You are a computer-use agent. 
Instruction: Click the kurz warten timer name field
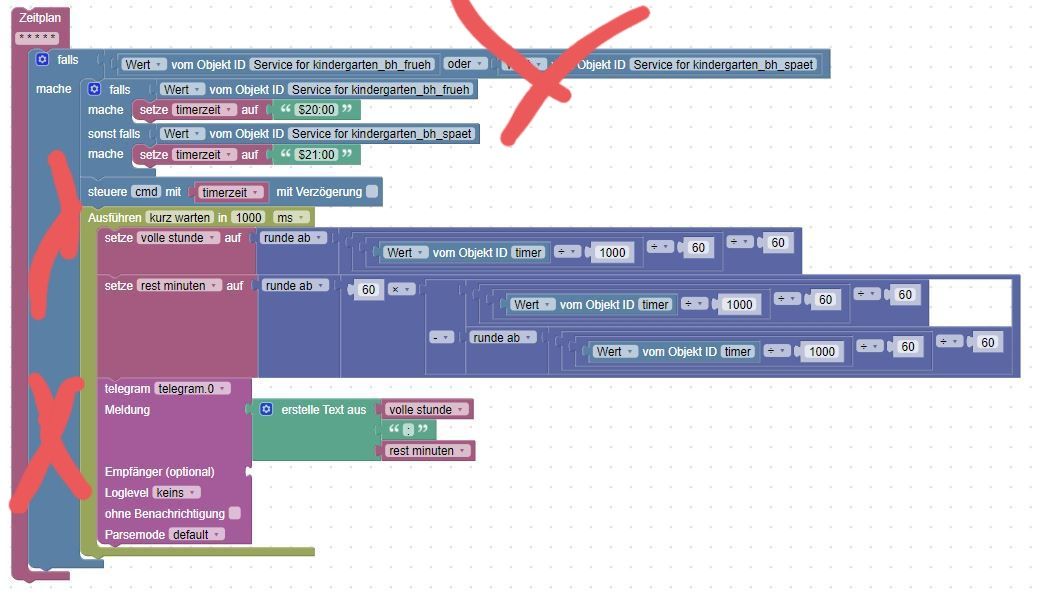pyautogui.click(x=179, y=217)
